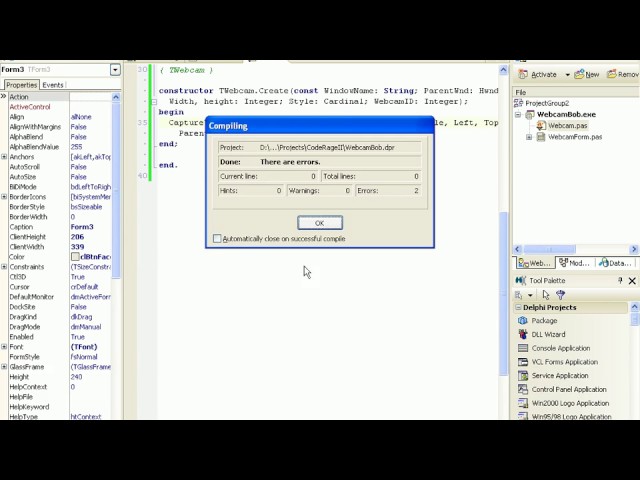Choose Console Application in Tool Palette
640x480 pixels.
coord(560,348)
